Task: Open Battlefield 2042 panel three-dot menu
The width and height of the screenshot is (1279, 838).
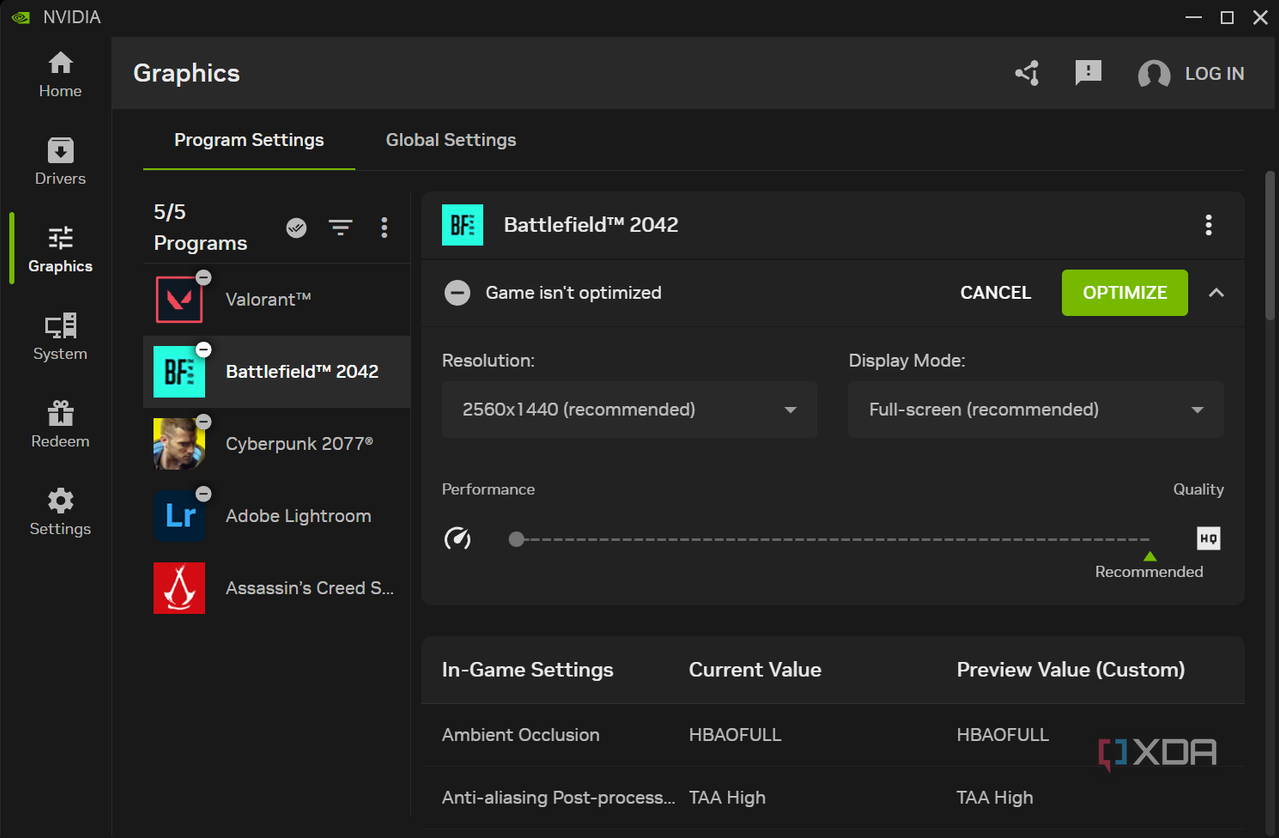Action: pos(1209,225)
